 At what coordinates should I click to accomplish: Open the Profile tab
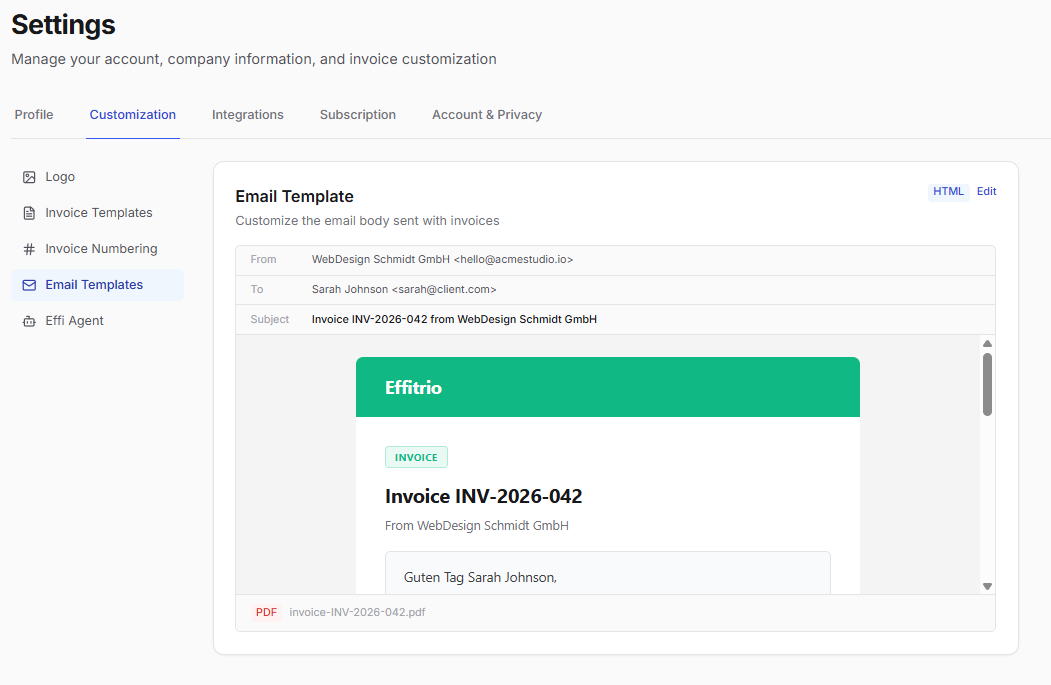click(34, 115)
